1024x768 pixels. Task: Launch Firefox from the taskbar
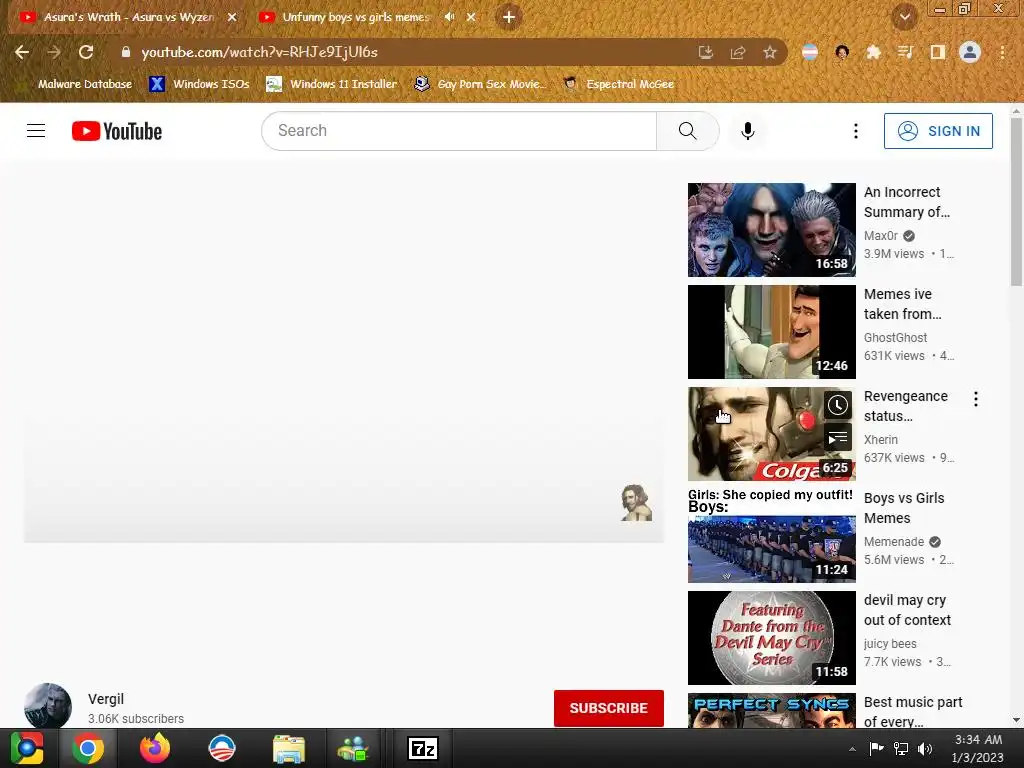(155, 748)
